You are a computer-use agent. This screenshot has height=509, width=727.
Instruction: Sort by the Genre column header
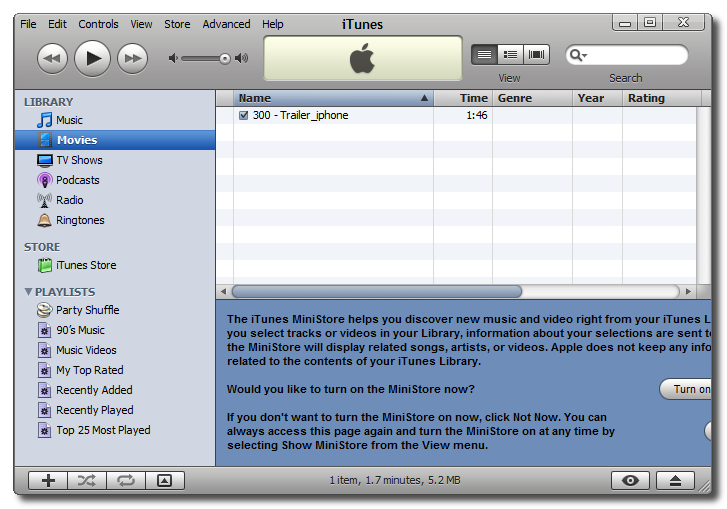(532, 98)
